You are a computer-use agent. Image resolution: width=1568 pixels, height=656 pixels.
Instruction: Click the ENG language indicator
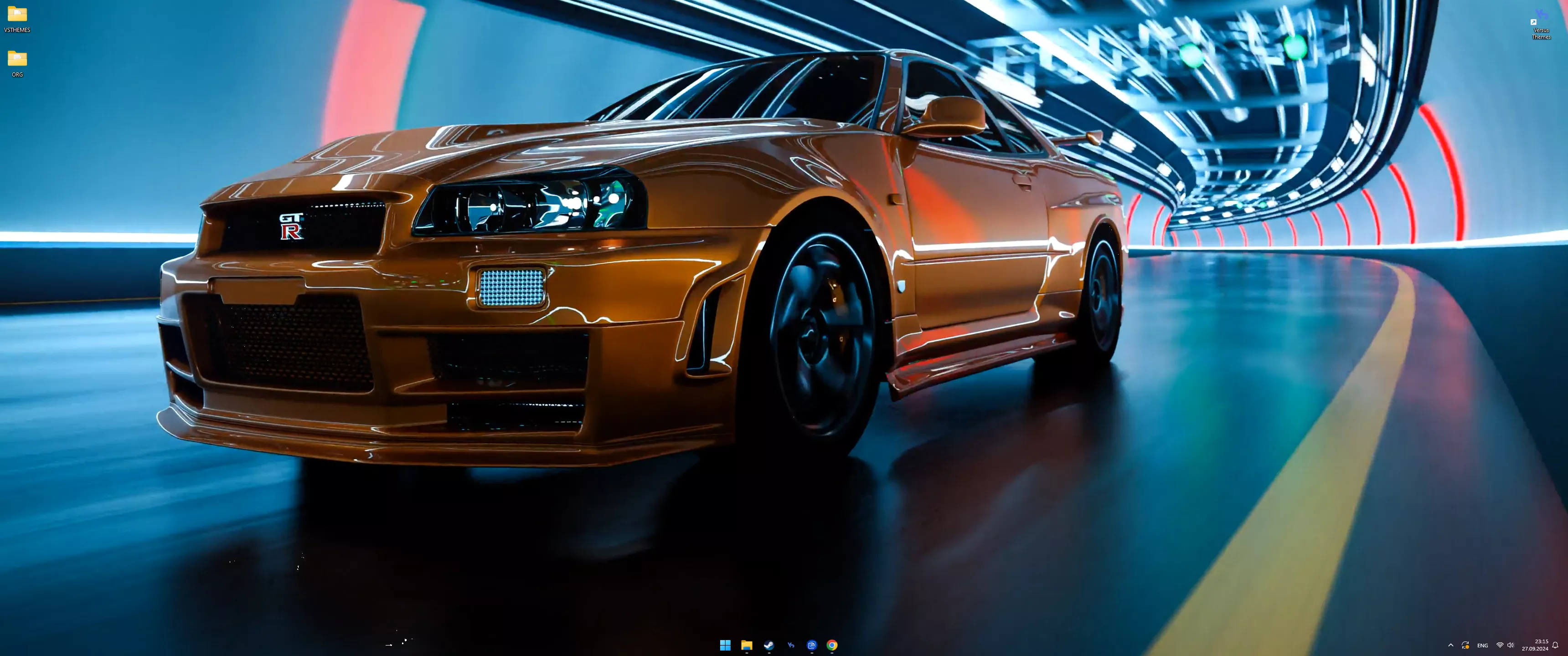point(1483,646)
